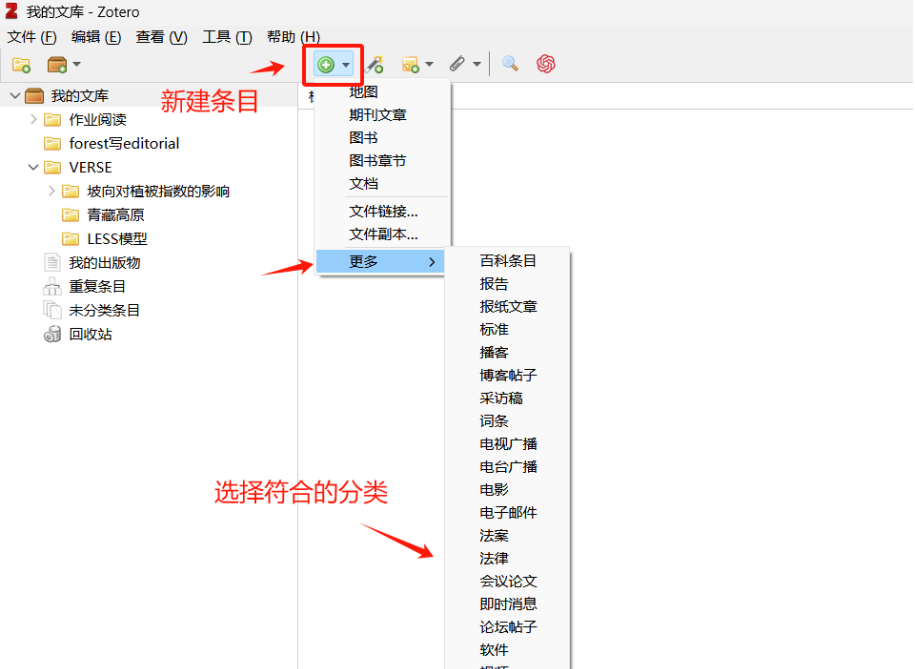Select 博客帖子 in the submenu

click(x=507, y=375)
